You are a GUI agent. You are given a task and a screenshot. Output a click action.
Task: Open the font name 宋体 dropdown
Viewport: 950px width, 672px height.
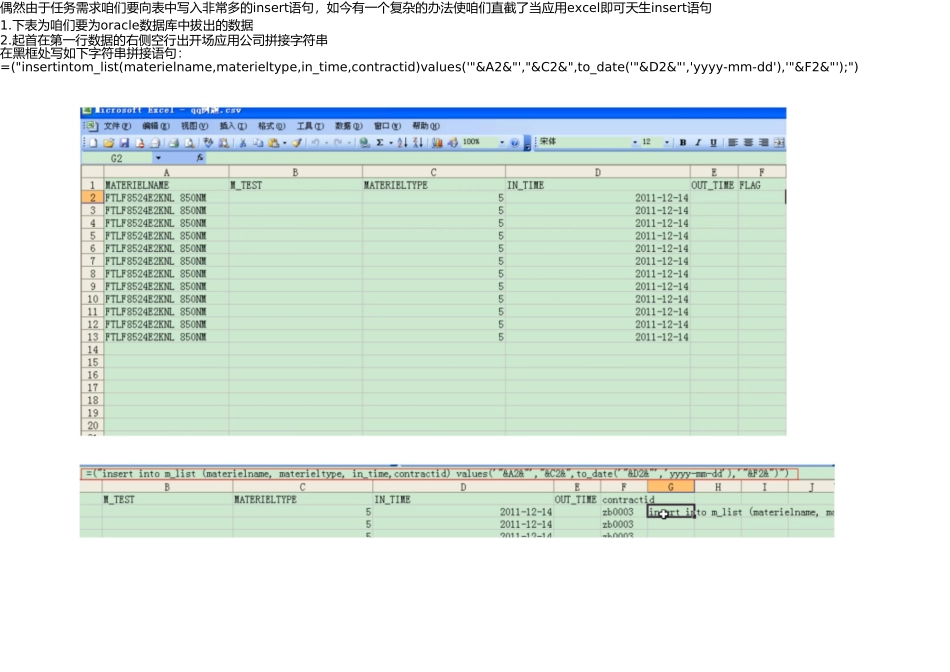click(635, 142)
